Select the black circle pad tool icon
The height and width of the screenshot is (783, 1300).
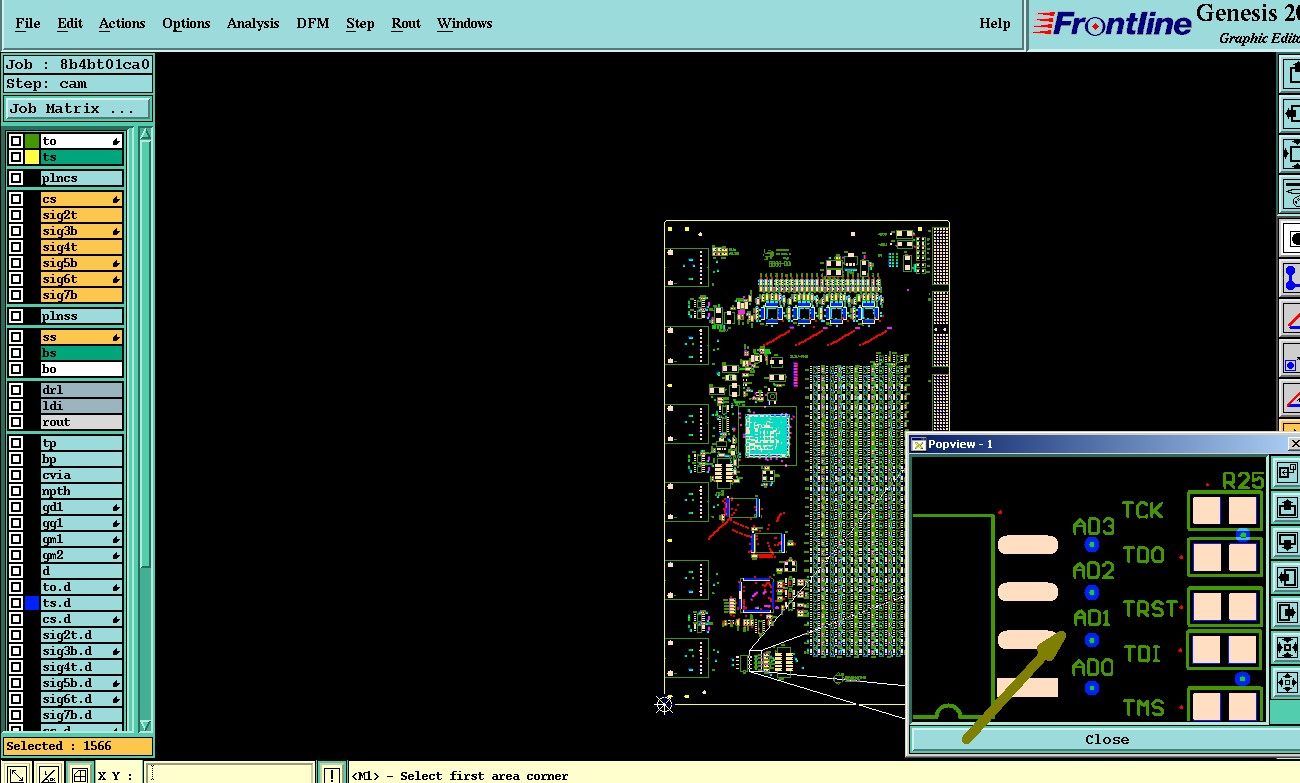(x=1291, y=239)
